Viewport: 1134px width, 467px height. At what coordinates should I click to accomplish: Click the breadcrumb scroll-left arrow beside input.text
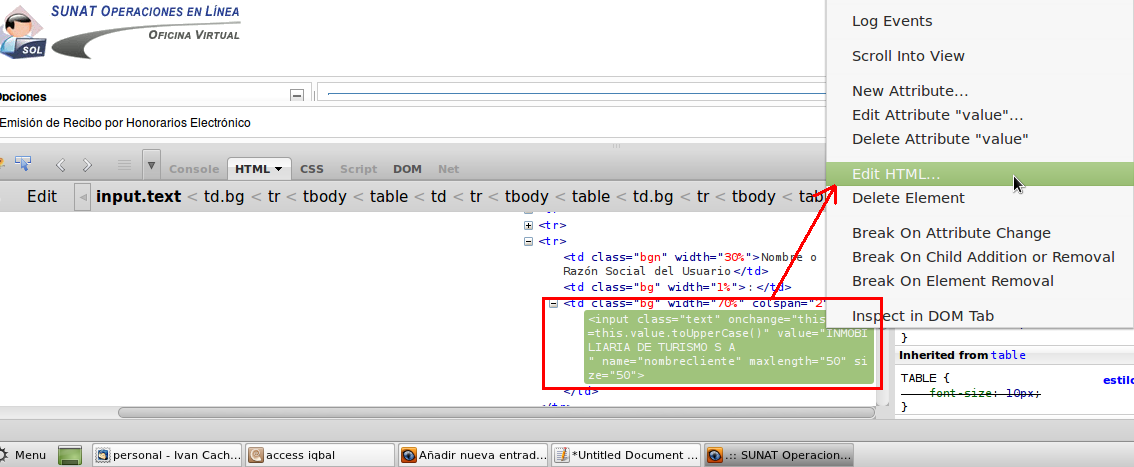pyautogui.click(x=84, y=197)
